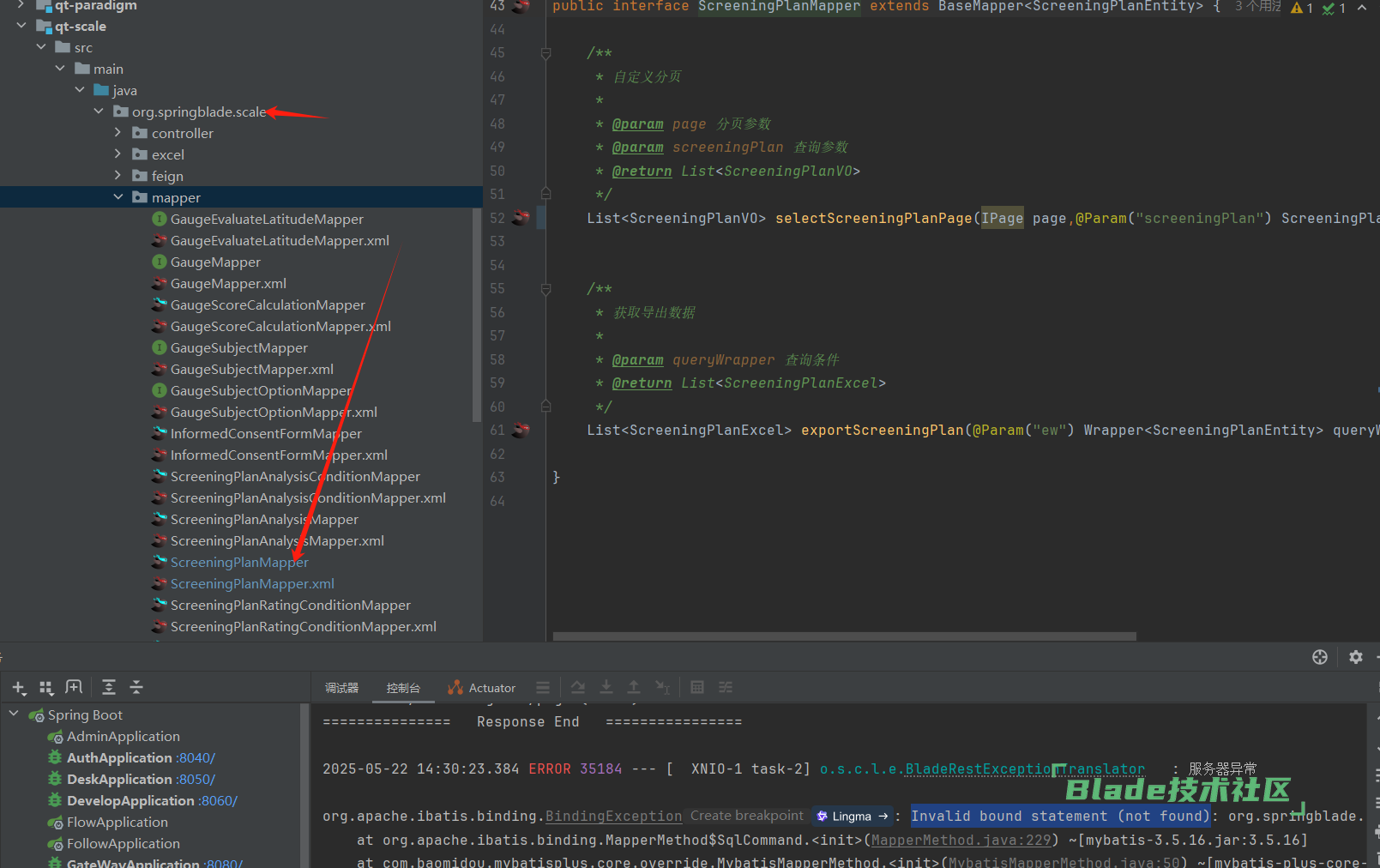Click the Create breakpoint inlay button

[x=747, y=816]
